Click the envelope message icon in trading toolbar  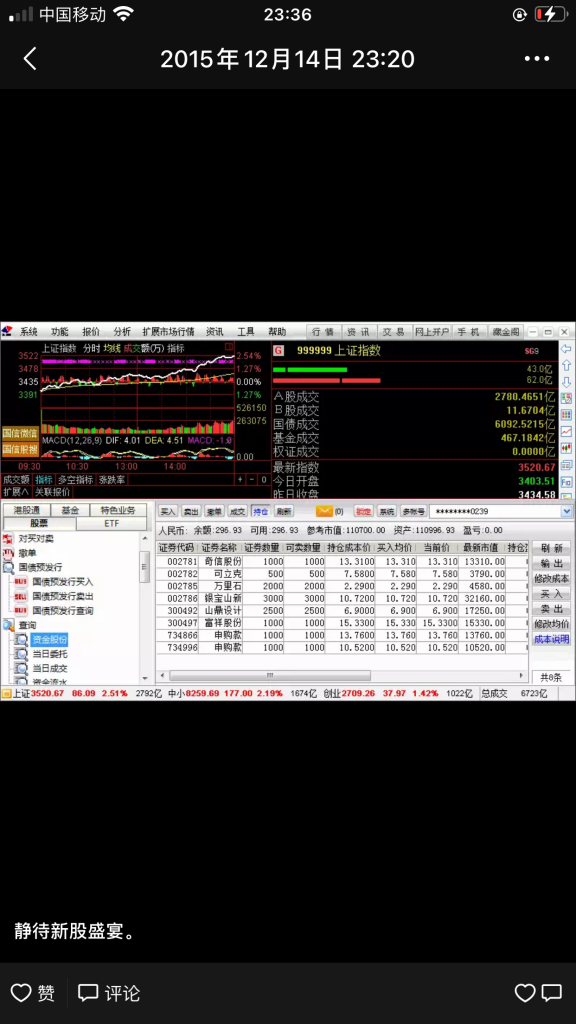point(325,511)
